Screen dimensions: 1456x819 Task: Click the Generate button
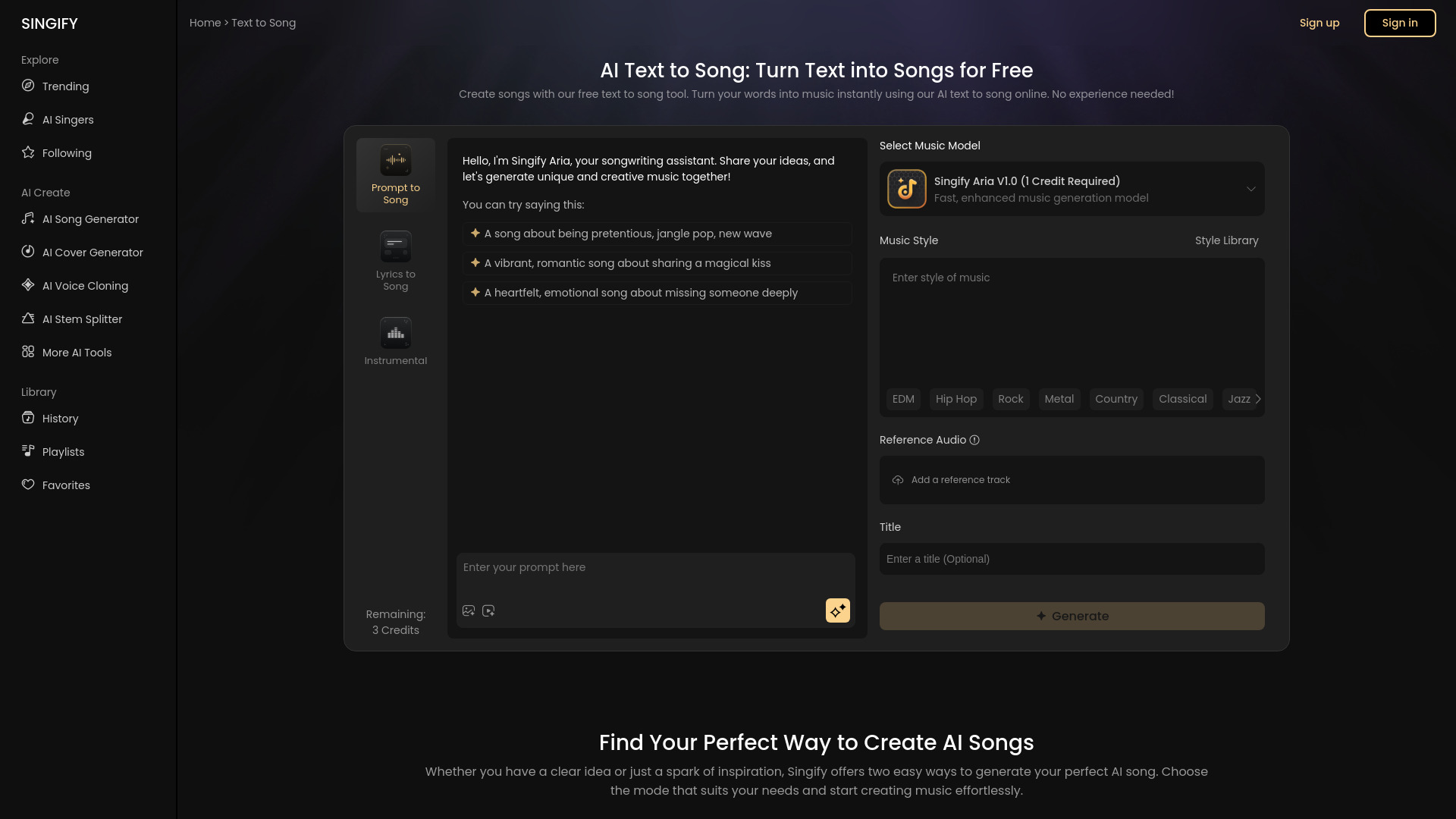click(1072, 616)
